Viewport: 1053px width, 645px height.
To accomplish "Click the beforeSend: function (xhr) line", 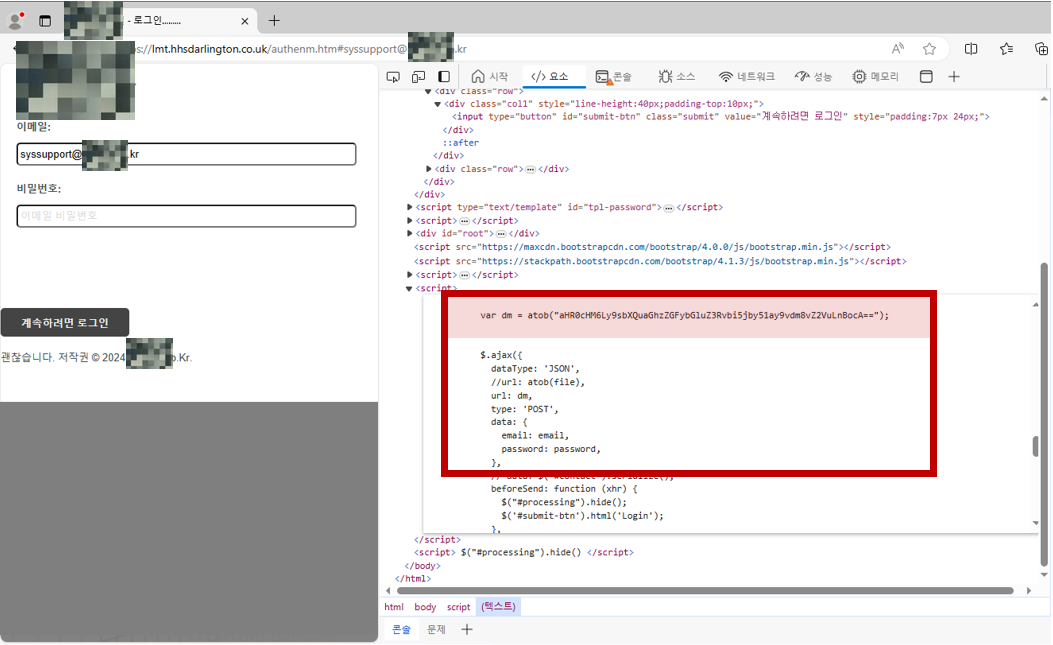I will coord(563,488).
